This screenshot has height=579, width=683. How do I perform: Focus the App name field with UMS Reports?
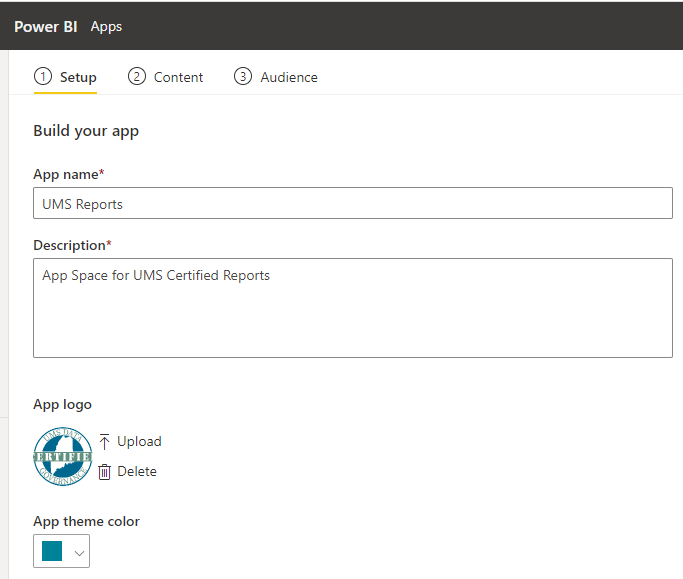click(353, 203)
